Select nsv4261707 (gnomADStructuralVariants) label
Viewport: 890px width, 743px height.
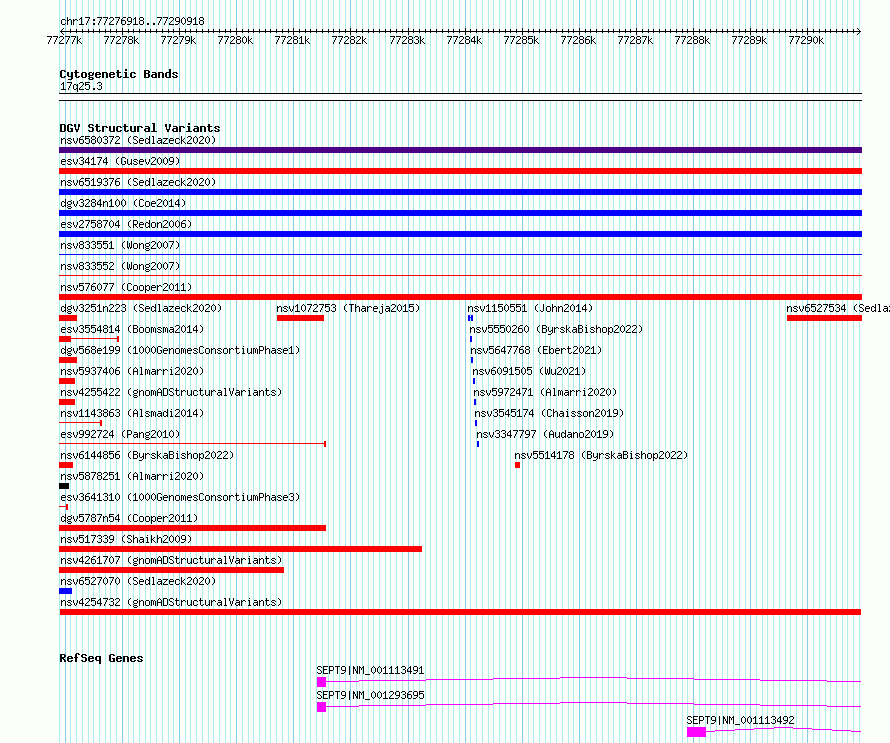[171, 560]
